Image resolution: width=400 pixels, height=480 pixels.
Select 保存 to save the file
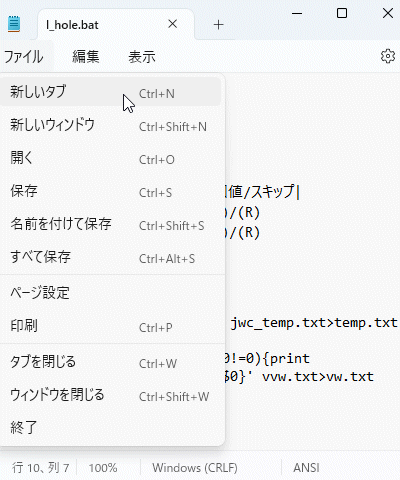pyautogui.click(x=110, y=191)
